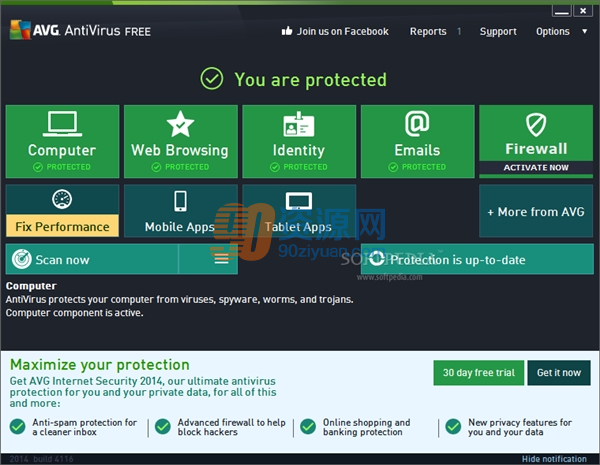Click Join us on Facebook link
Screen dimensions: 600x465
342,31
